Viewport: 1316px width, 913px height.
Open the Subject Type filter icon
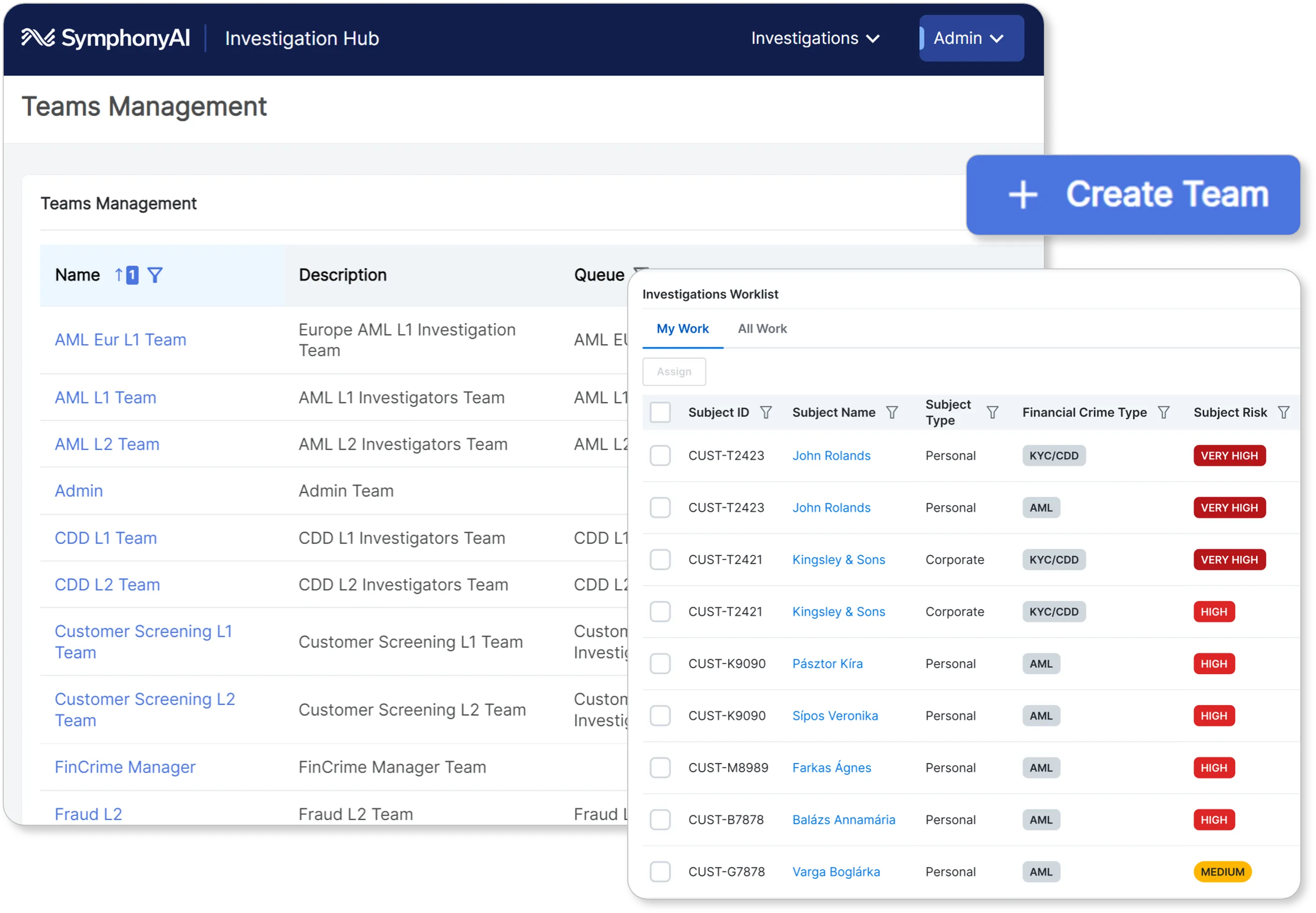pyautogui.click(x=992, y=413)
